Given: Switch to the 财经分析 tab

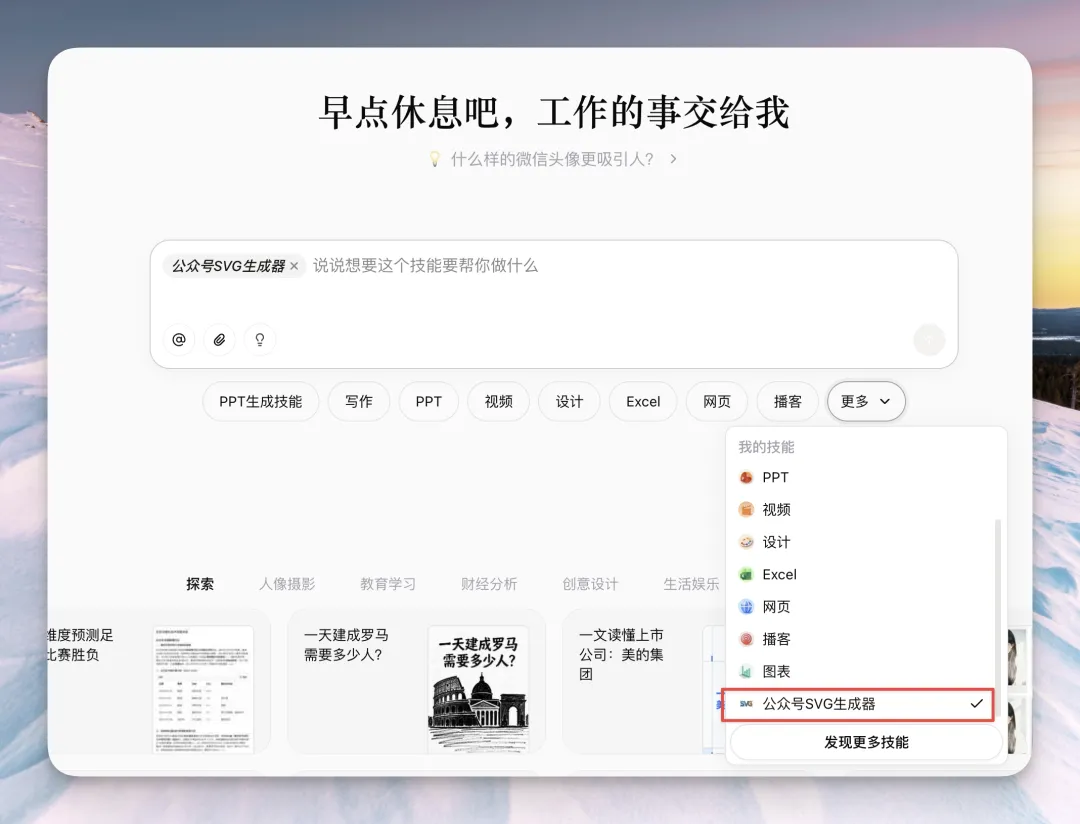Looking at the screenshot, I should click(488, 585).
